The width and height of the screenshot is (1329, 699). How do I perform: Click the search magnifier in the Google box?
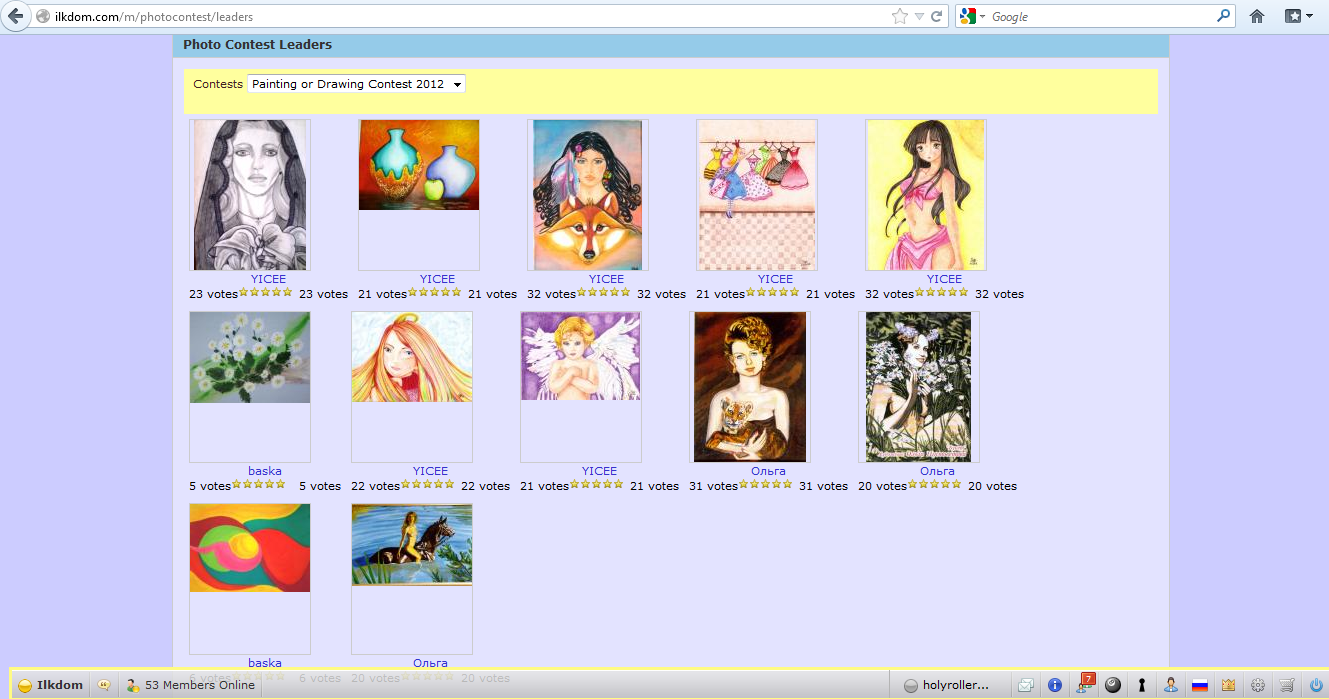1223,16
